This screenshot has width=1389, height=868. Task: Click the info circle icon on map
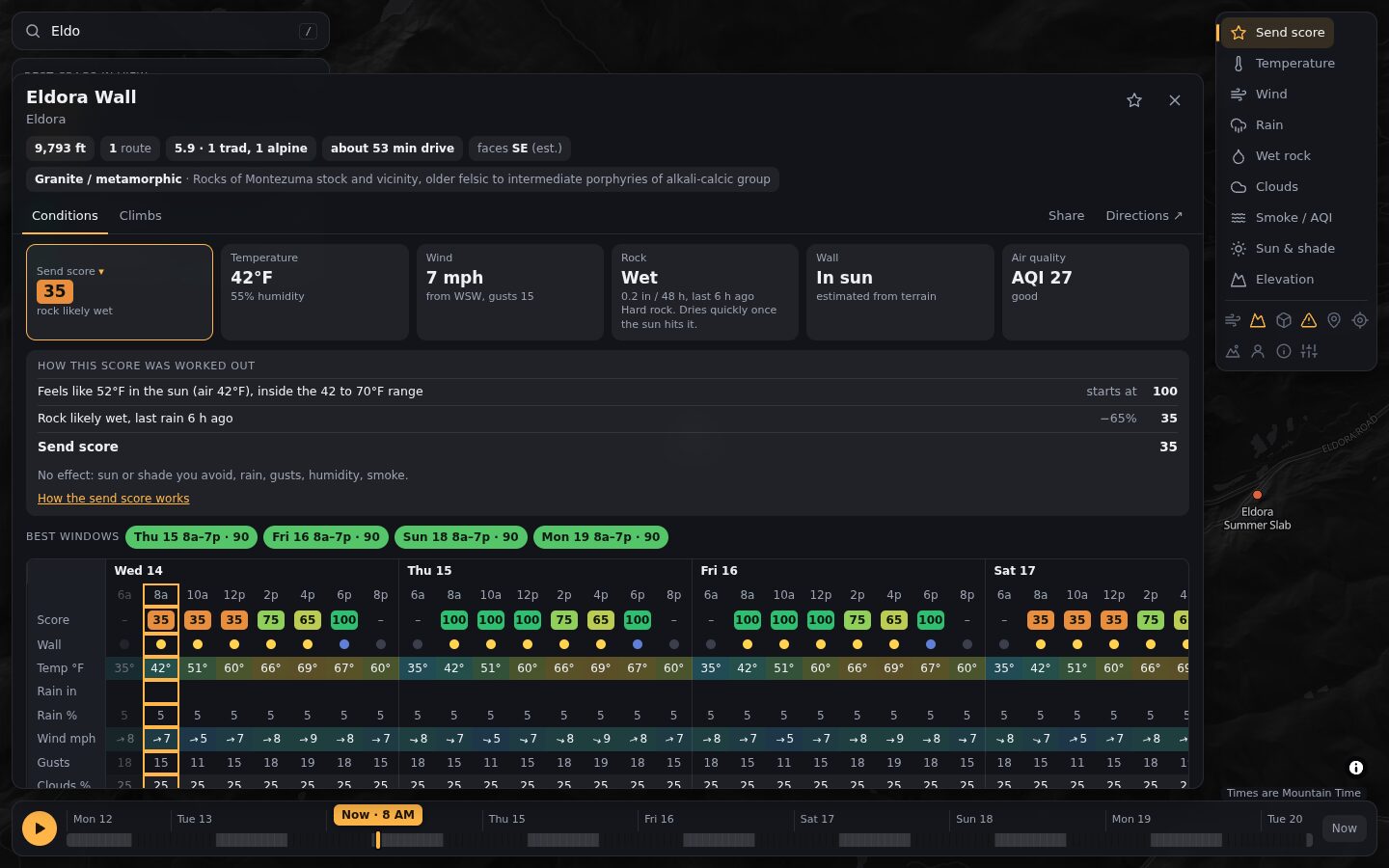(x=1356, y=768)
